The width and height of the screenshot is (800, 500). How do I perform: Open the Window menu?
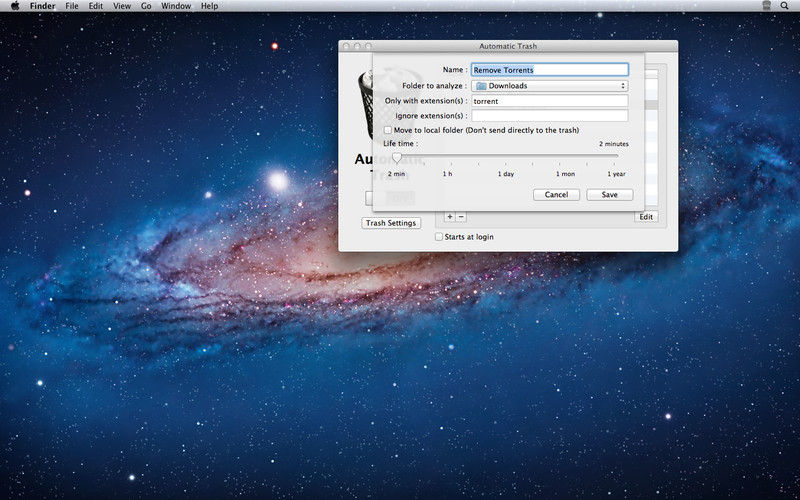click(176, 6)
